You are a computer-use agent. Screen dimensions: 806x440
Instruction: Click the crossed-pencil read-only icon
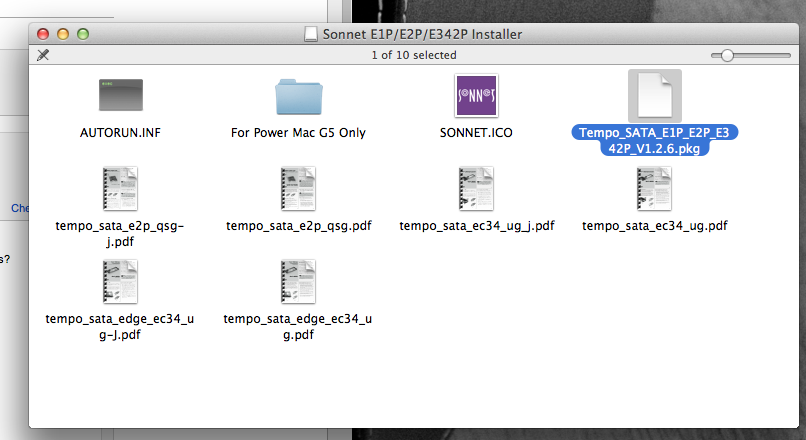click(43, 55)
